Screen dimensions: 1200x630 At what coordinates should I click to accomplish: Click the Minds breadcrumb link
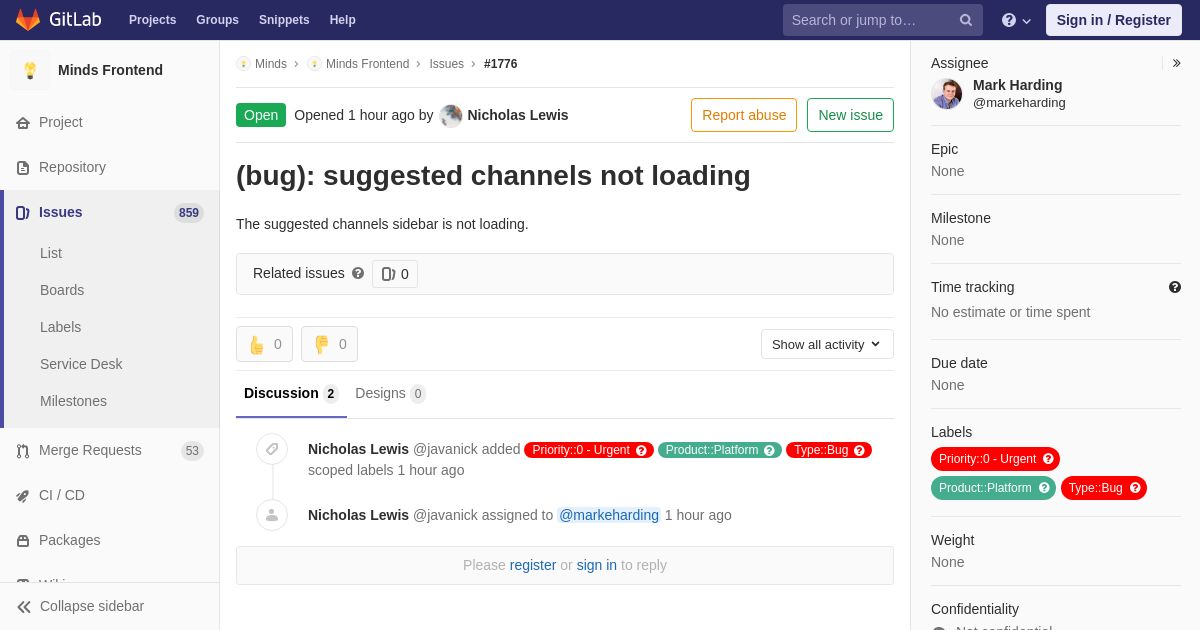271,64
